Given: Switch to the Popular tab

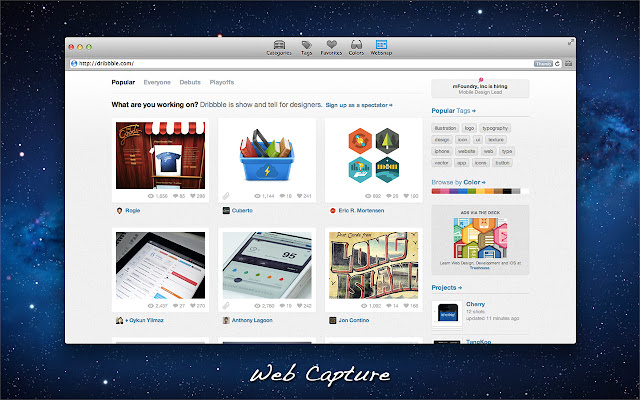Looking at the screenshot, I should pyautogui.click(x=123, y=82).
